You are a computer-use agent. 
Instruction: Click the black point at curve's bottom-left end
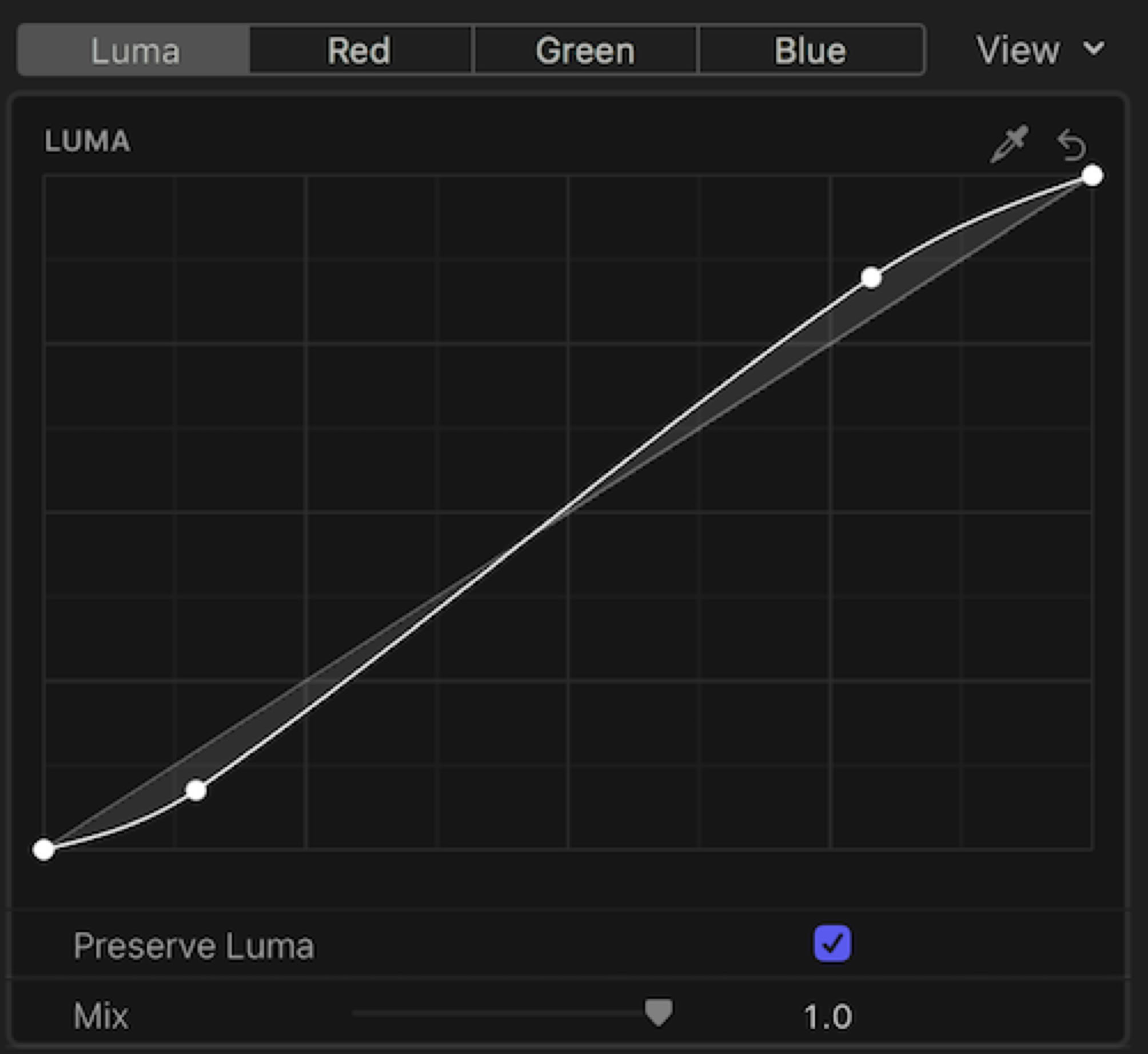tap(44, 850)
